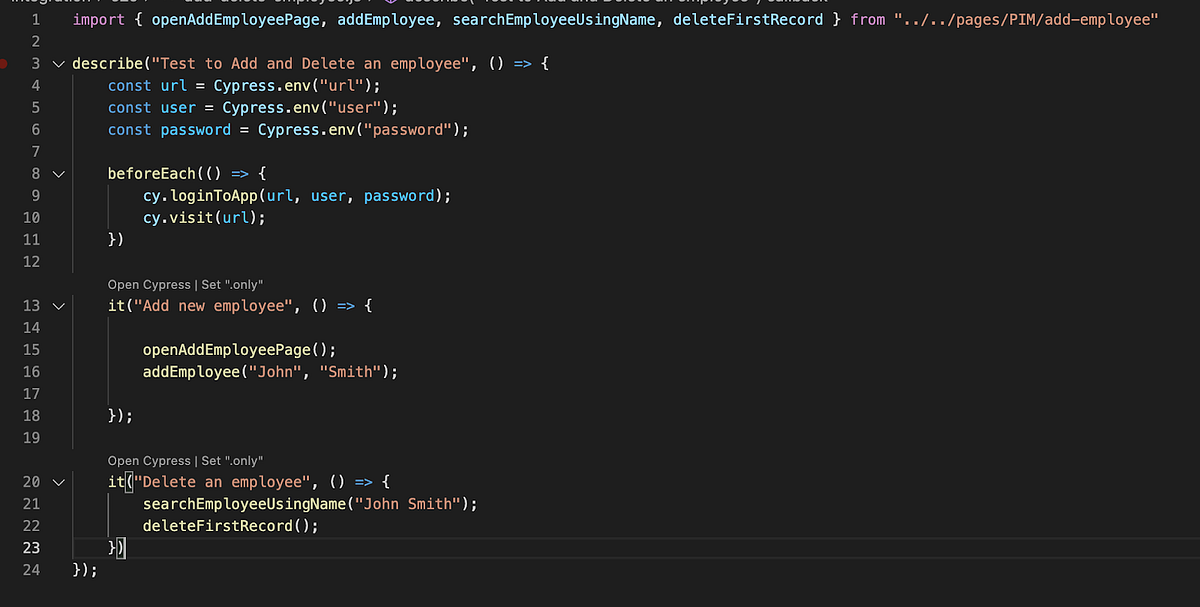
Task: Collapse the describe block on line 3
Action: click(57, 63)
